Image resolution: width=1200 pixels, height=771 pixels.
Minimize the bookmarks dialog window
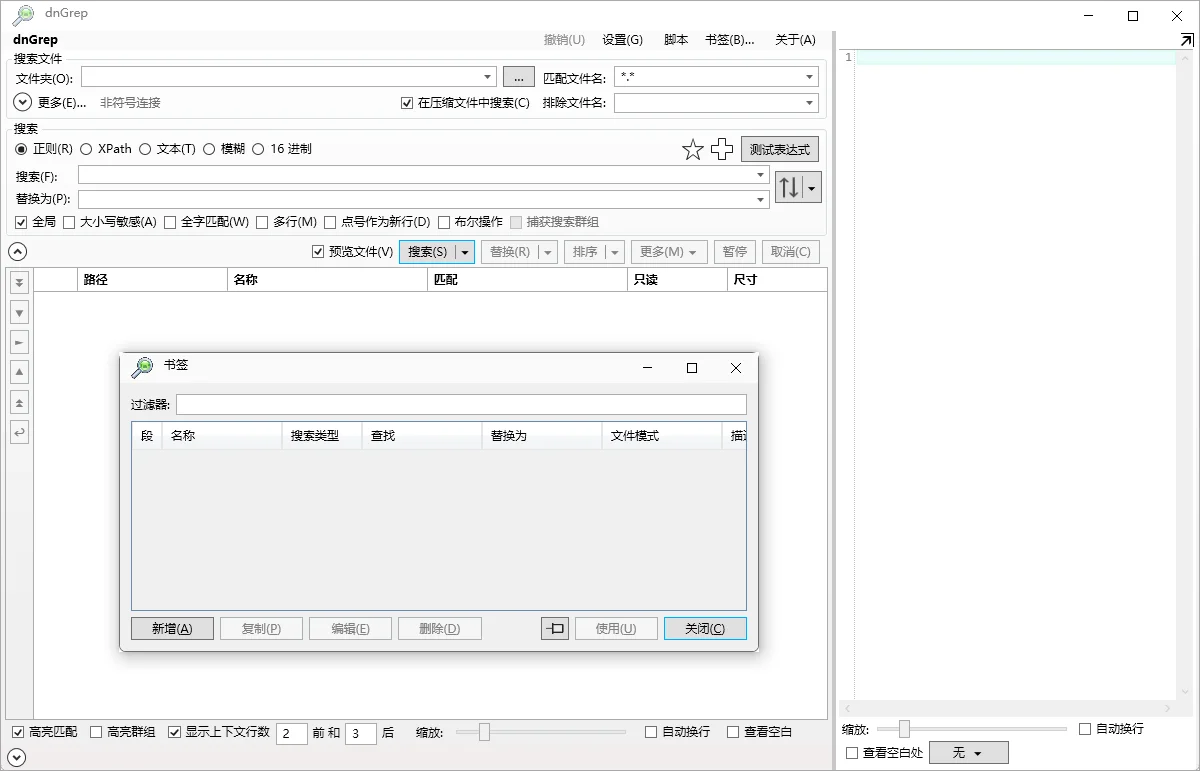click(647, 368)
